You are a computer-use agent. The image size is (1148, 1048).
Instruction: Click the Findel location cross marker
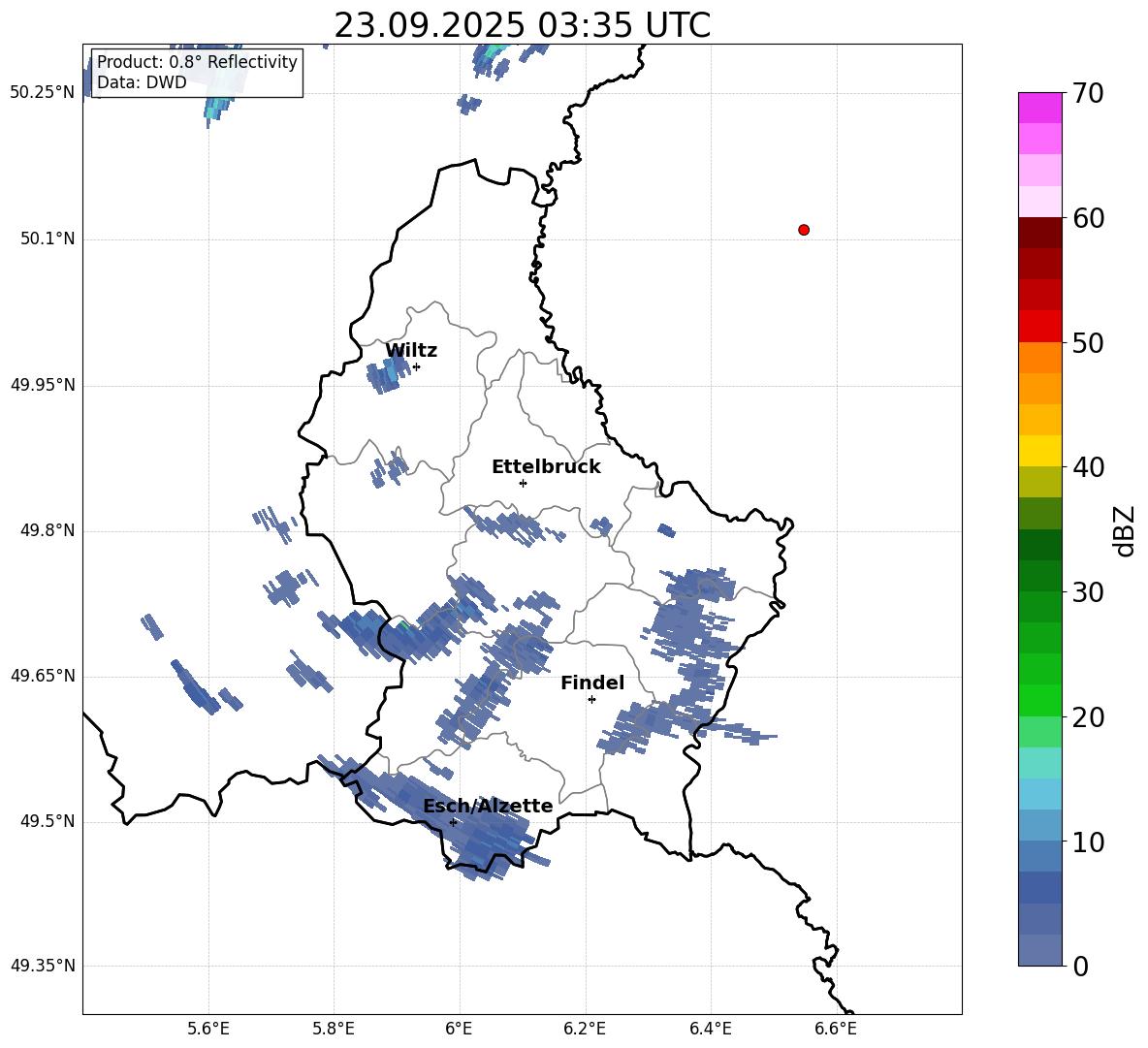(591, 700)
